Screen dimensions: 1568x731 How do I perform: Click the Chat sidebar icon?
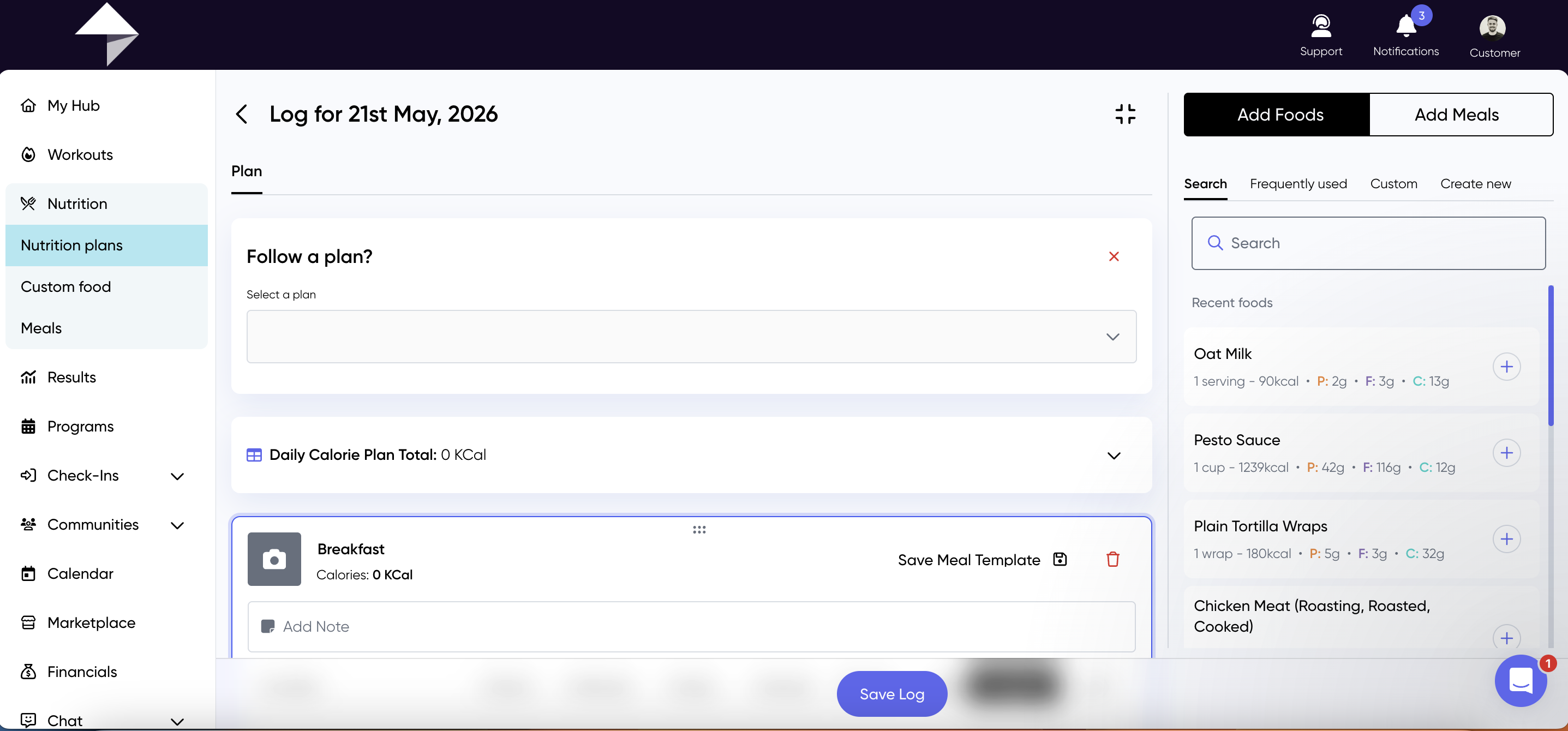28,720
